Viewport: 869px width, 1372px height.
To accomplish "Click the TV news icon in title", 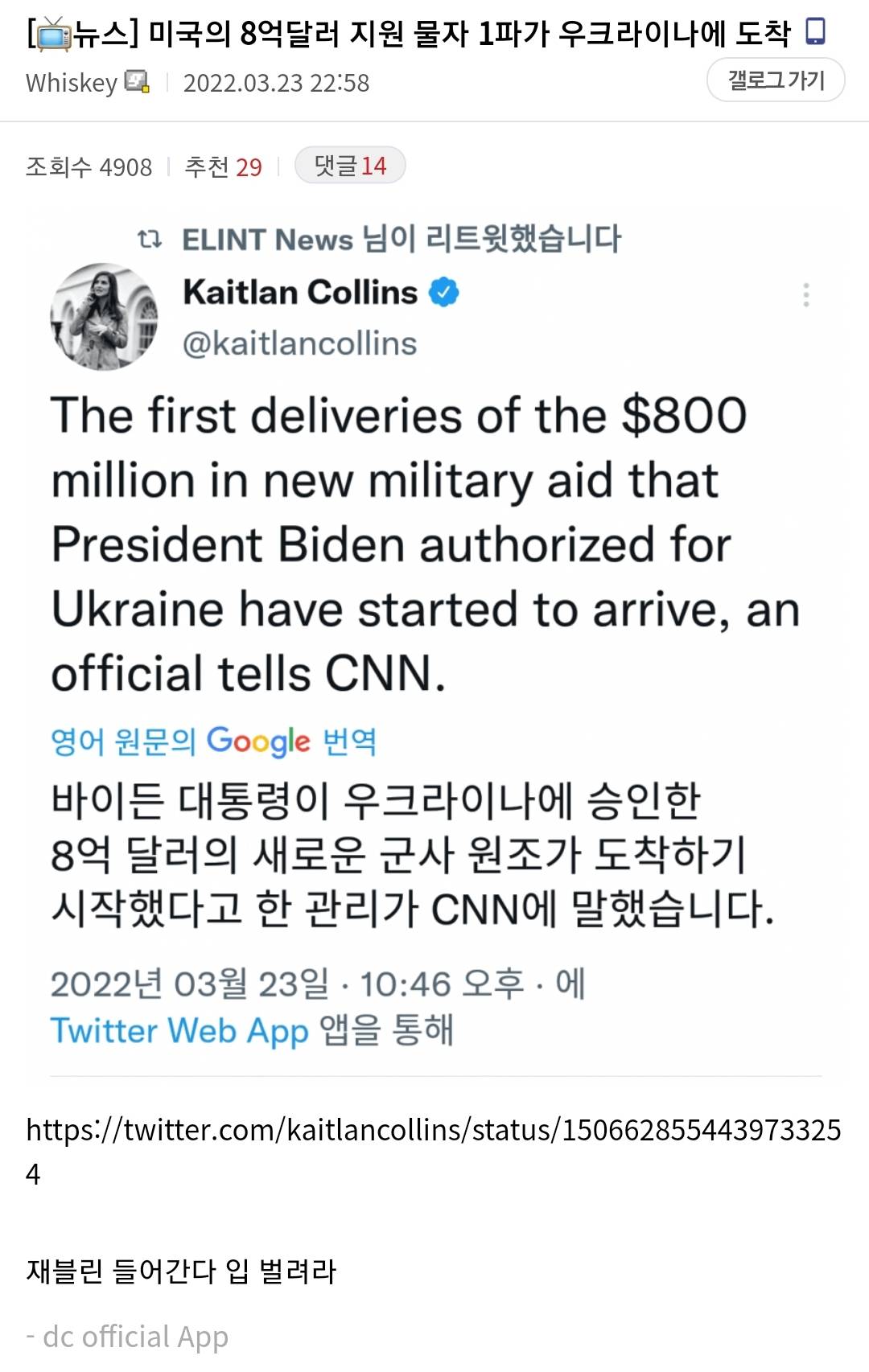I will point(53,35).
